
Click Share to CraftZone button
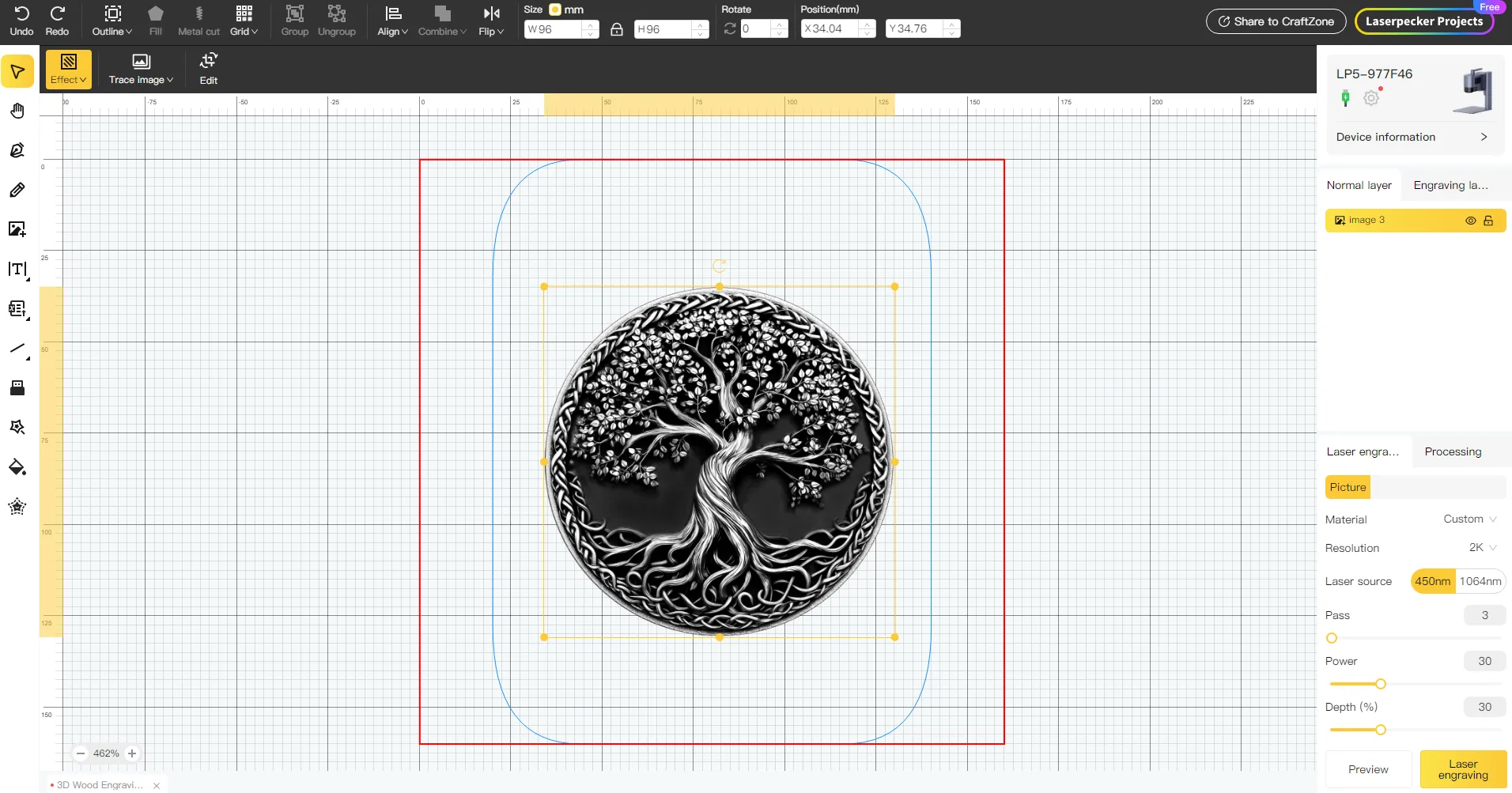click(1276, 21)
